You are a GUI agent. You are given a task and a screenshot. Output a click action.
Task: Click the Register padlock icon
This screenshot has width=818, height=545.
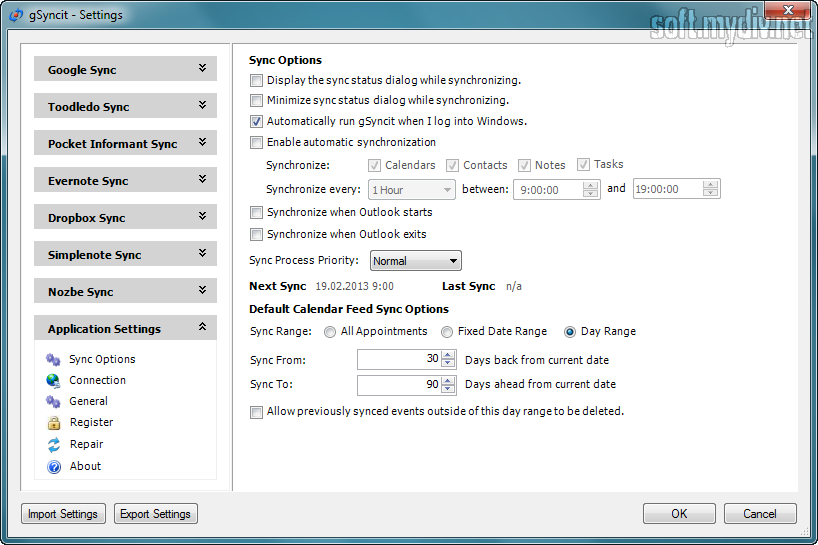pos(54,423)
